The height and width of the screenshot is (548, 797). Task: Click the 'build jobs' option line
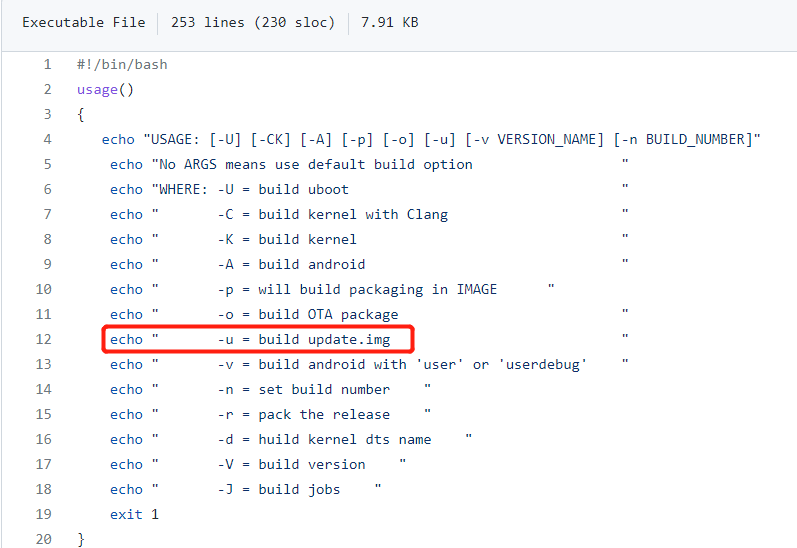(299, 489)
